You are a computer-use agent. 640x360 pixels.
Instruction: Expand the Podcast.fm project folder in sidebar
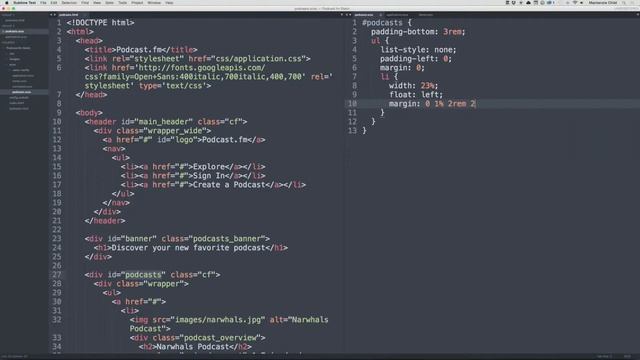(x=18, y=48)
